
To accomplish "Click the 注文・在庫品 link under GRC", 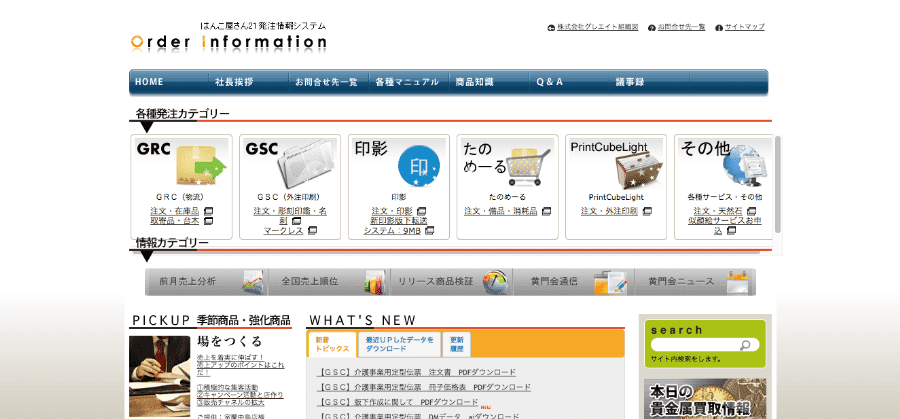I will [174, 211].
